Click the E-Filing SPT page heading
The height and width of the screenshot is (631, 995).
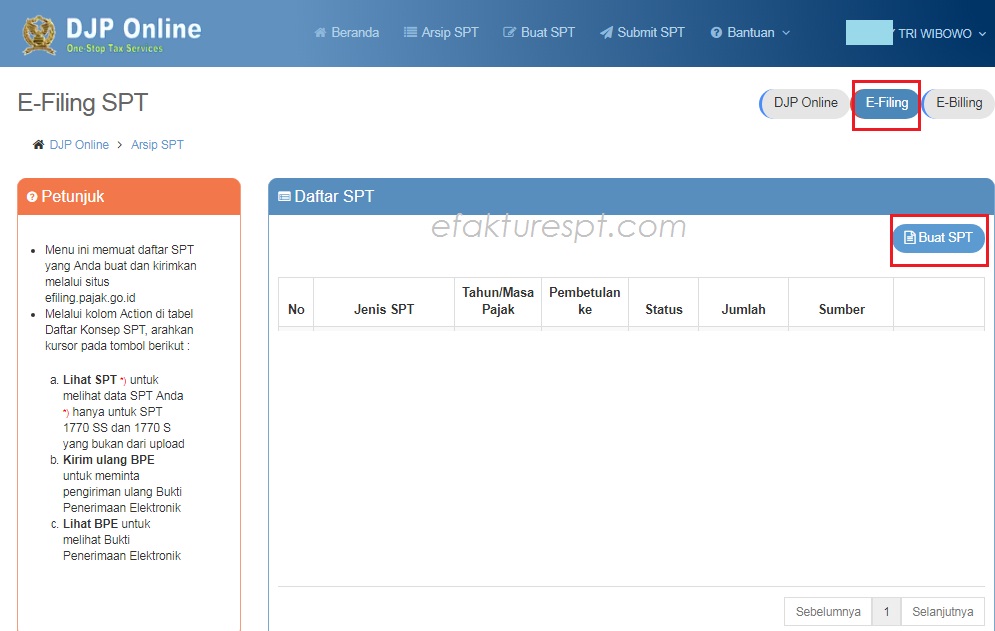(83, 103)
